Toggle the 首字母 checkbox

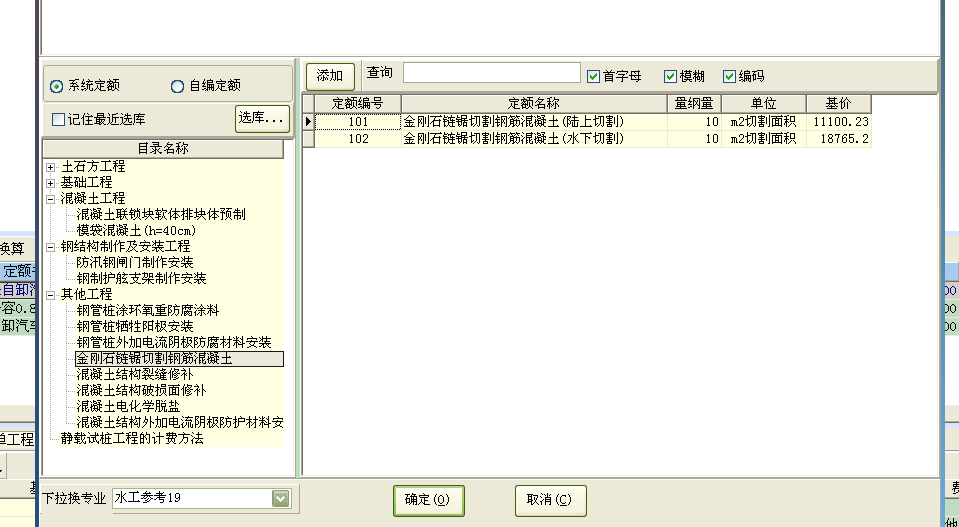pyautogui.click(x=594, y=76)
